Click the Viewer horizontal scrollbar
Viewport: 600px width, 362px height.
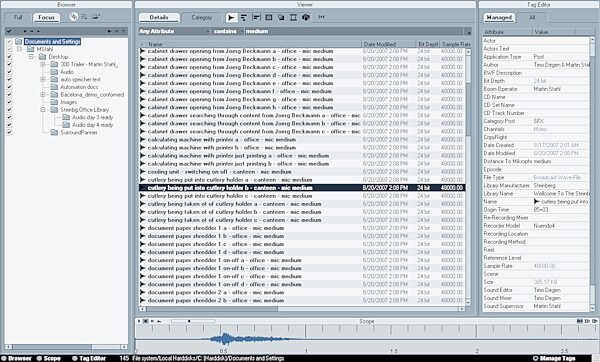[302, 308]
